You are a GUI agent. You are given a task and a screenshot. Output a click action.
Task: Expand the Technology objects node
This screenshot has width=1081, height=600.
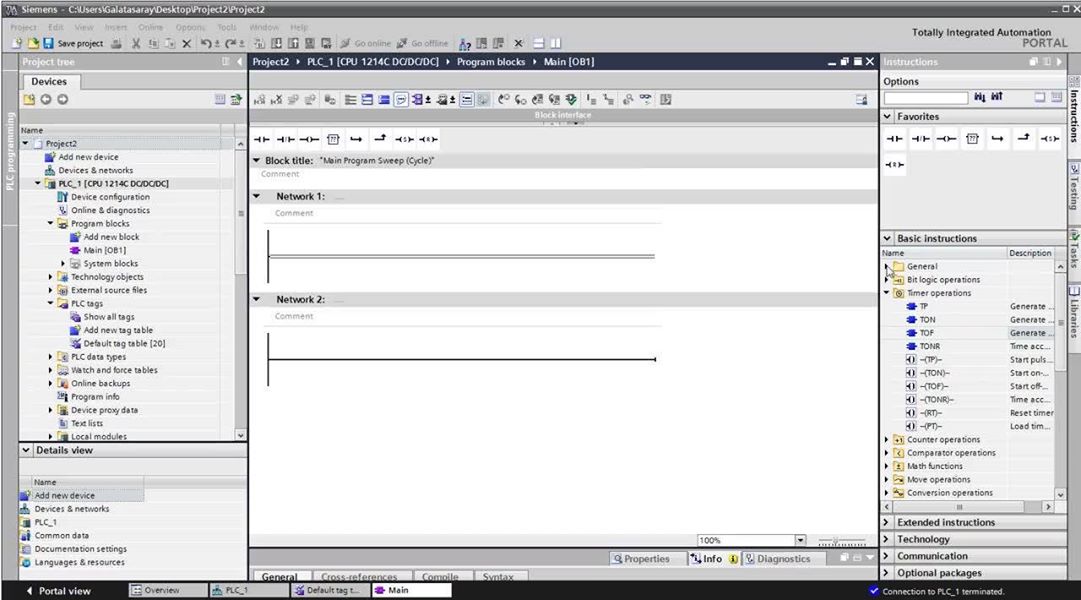pos(50,277)
